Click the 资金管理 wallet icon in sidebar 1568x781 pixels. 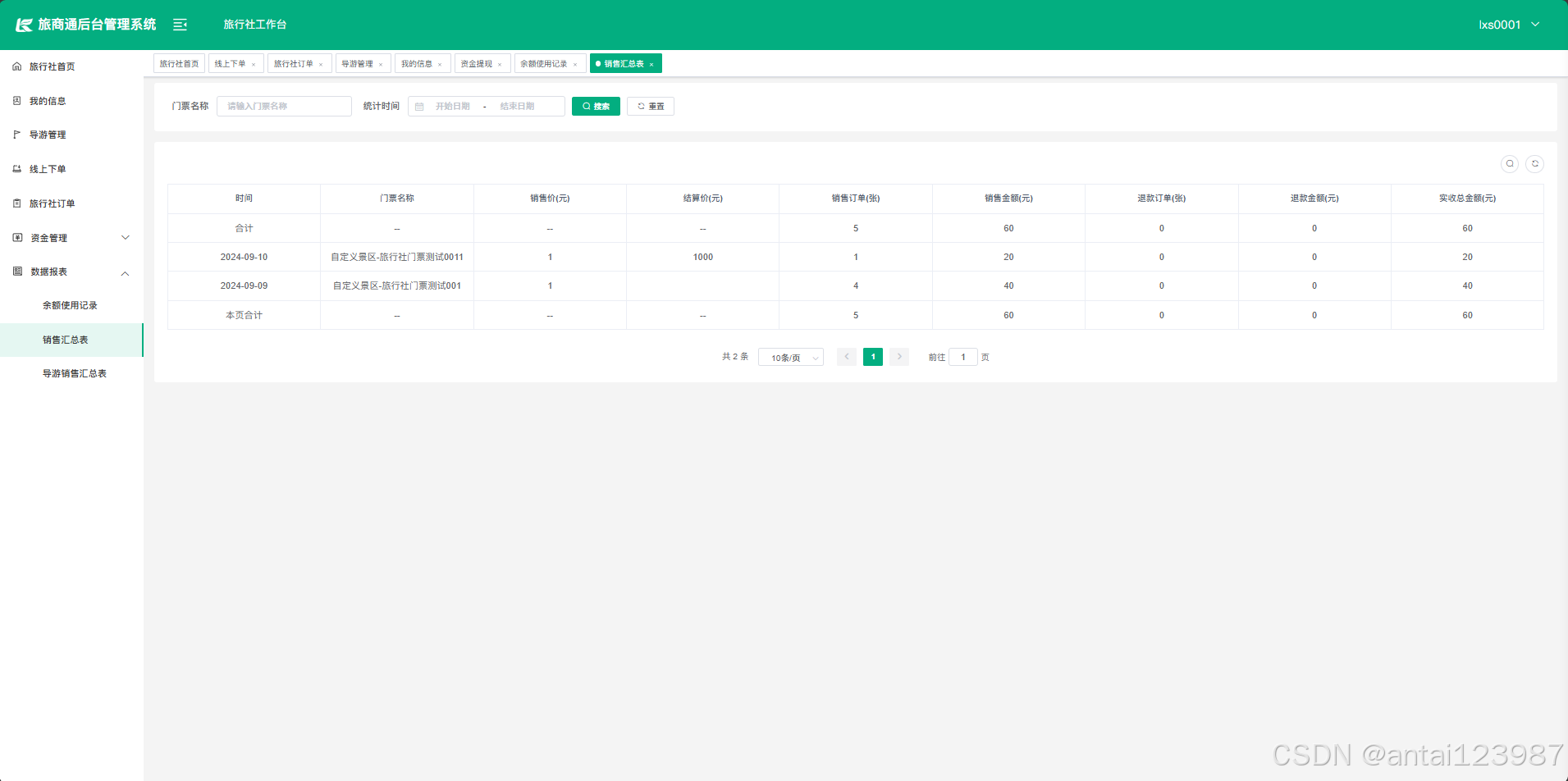click(x=17, y=238)
